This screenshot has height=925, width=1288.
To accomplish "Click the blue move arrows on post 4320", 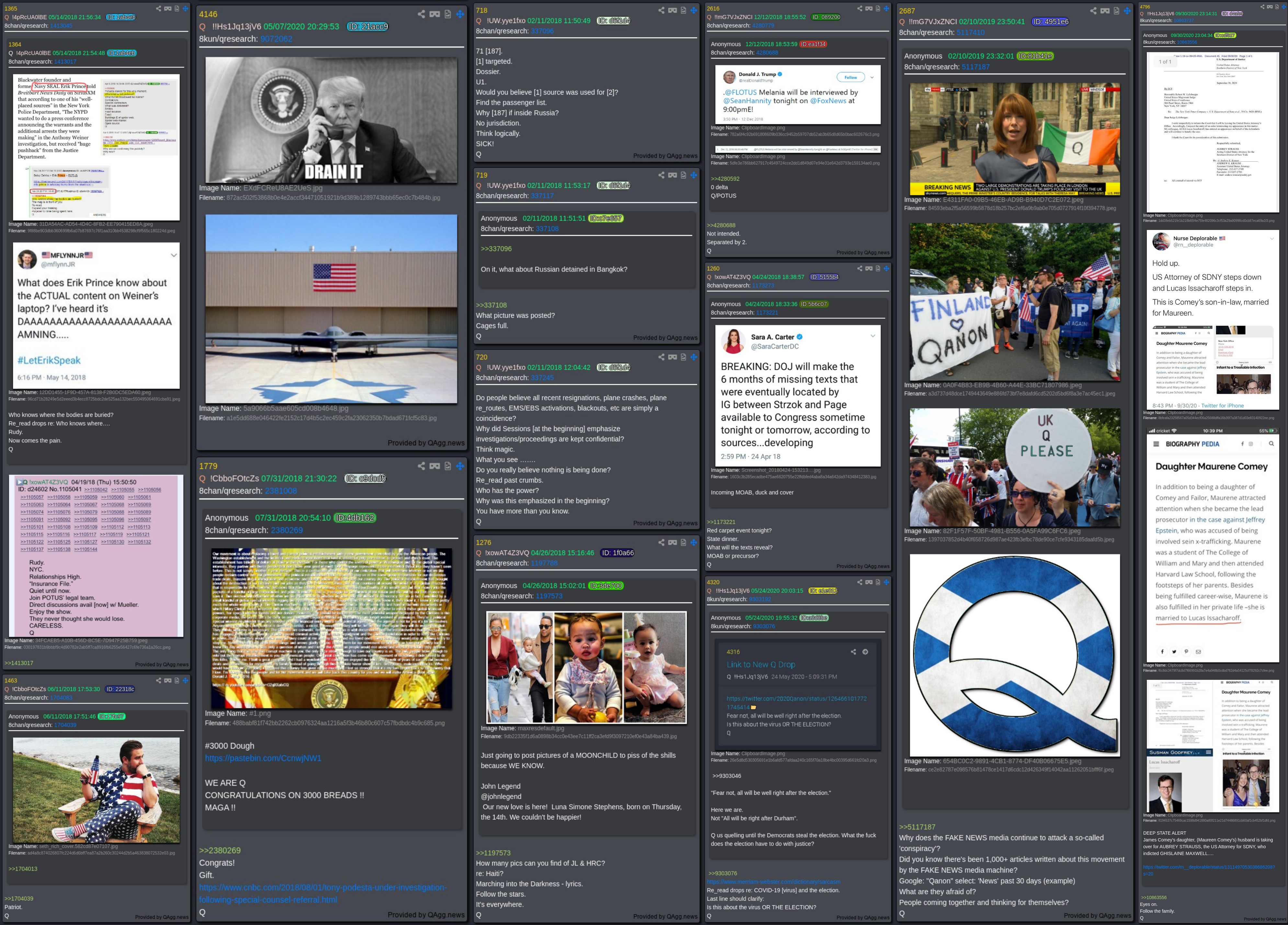I will (886, 582).
